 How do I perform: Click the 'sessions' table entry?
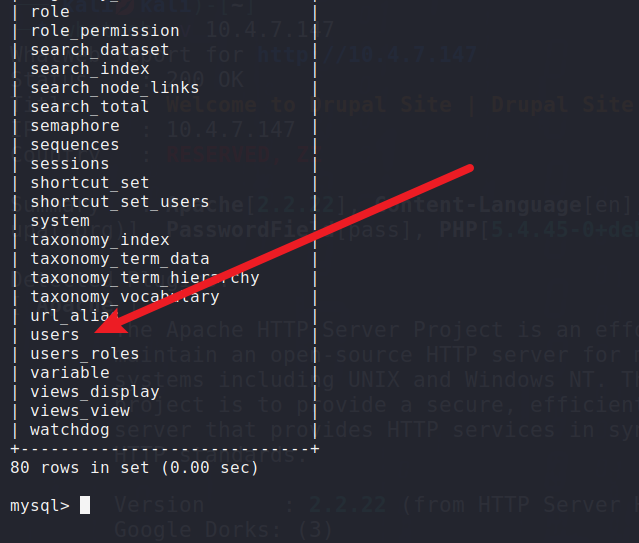click(70, 164)
